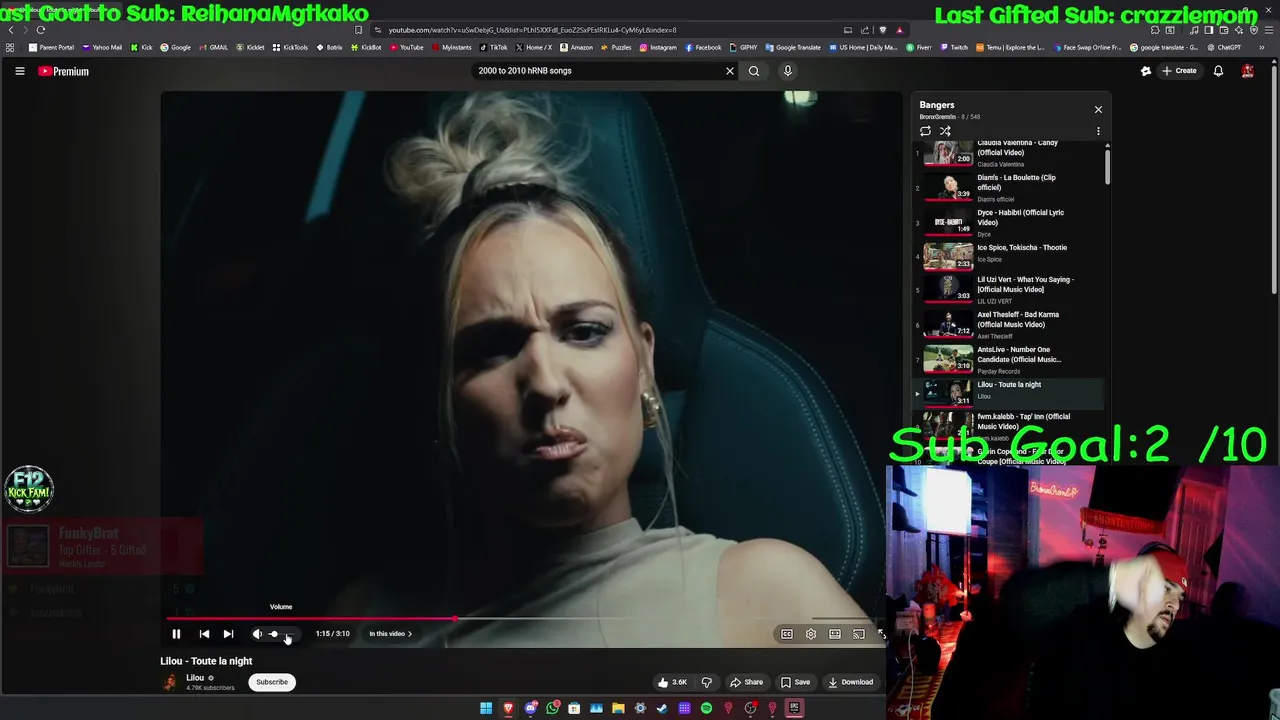Screen dimensions: 1280x720
Task: Select 'Dyce - Habibti' playlist entry
Action: 1010,223
